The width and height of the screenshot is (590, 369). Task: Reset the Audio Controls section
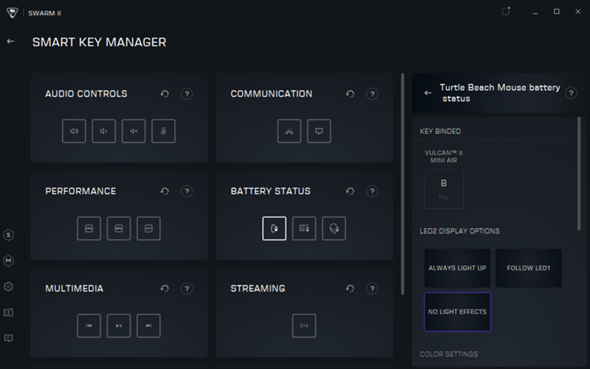click(x=165, y=94)
